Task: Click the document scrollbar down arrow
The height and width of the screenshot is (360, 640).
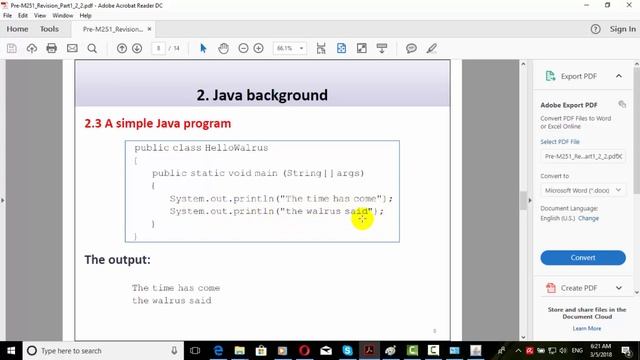Action: 523,337
